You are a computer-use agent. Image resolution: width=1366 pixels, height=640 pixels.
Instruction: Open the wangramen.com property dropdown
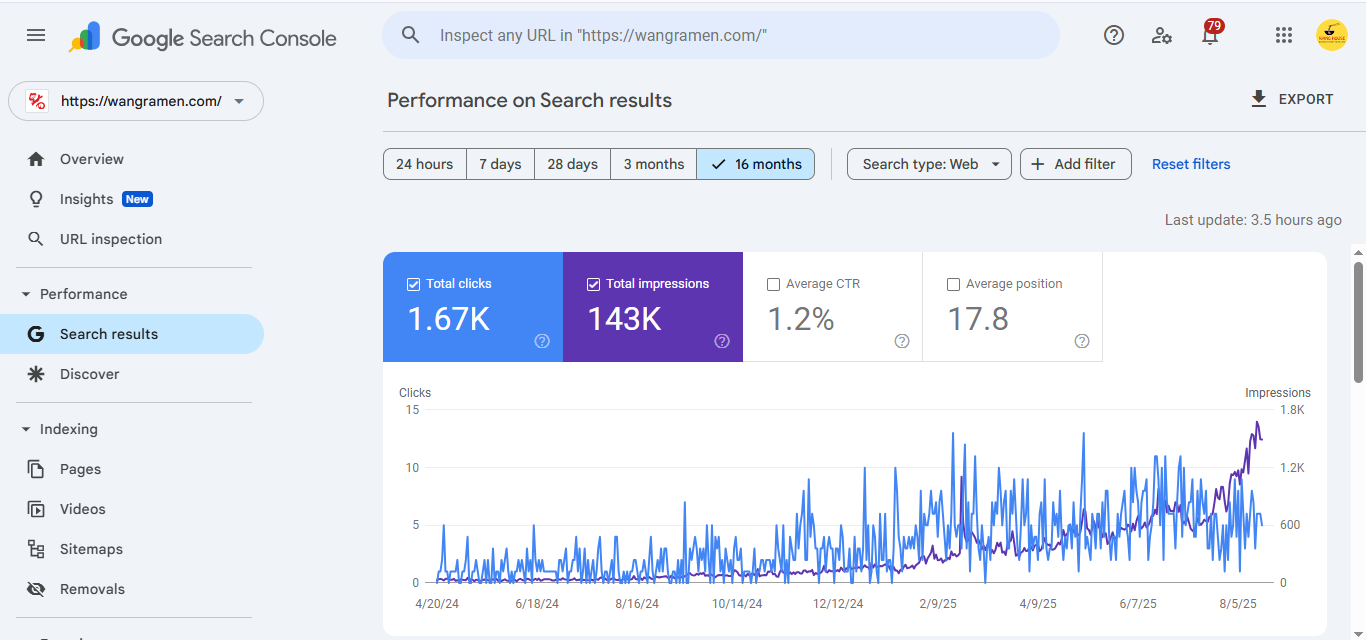pyautogui.click(x=136, y=101)
